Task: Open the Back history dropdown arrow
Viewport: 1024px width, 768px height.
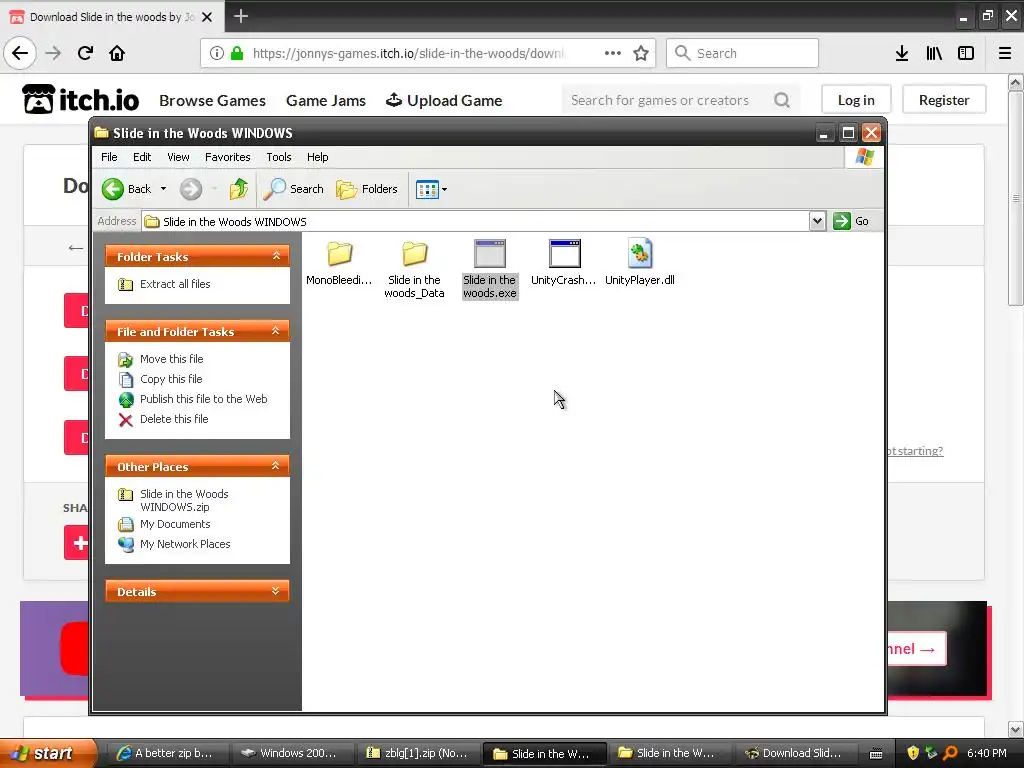Action: tap(163, 189)
